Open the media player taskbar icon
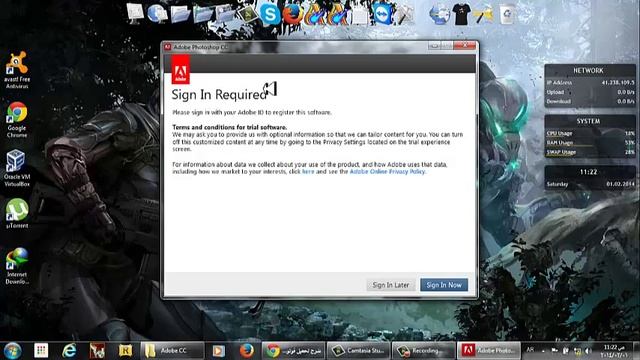Viewport: 640px width, 360px height. point(218,351)
